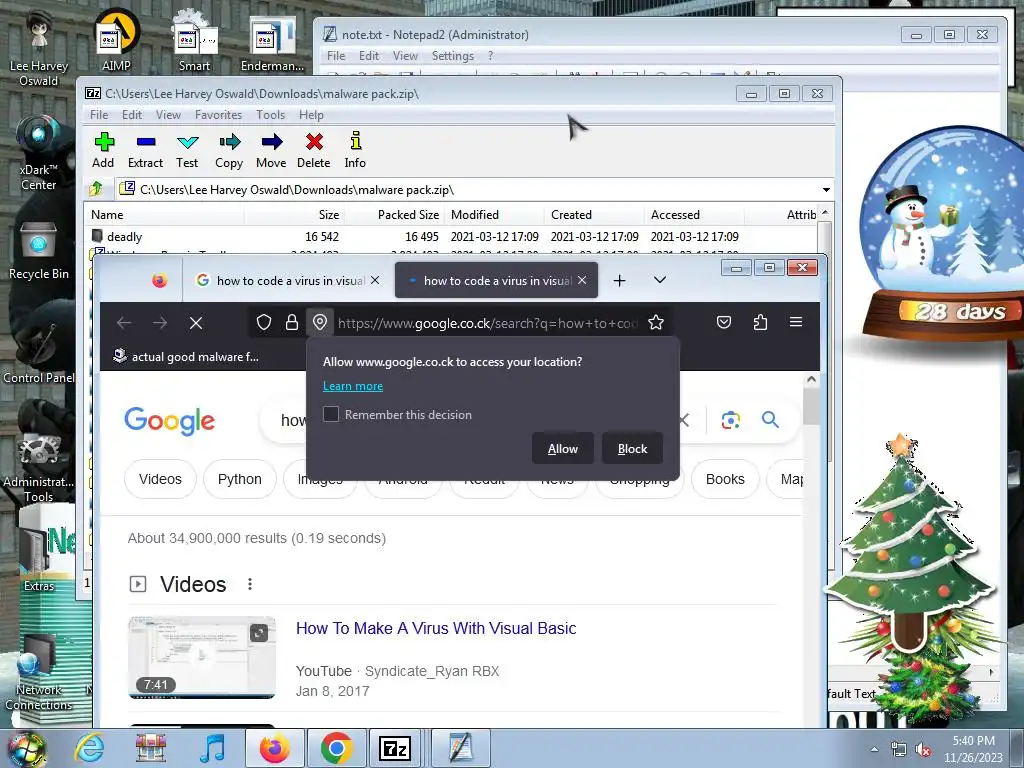The width and height of the screenshot is (1024, 768).
Task: Click the red Delete icon in 7-Zip
Action: point(314,150)
